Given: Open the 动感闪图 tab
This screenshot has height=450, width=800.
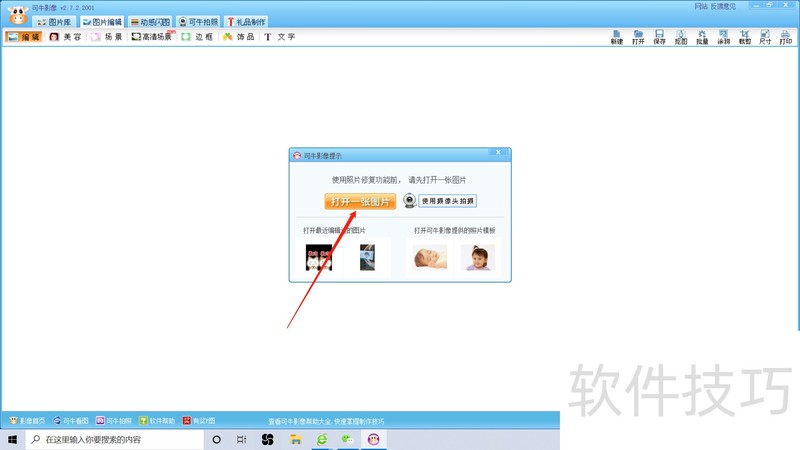Looking at the screenshot, I should click(150, 22).
